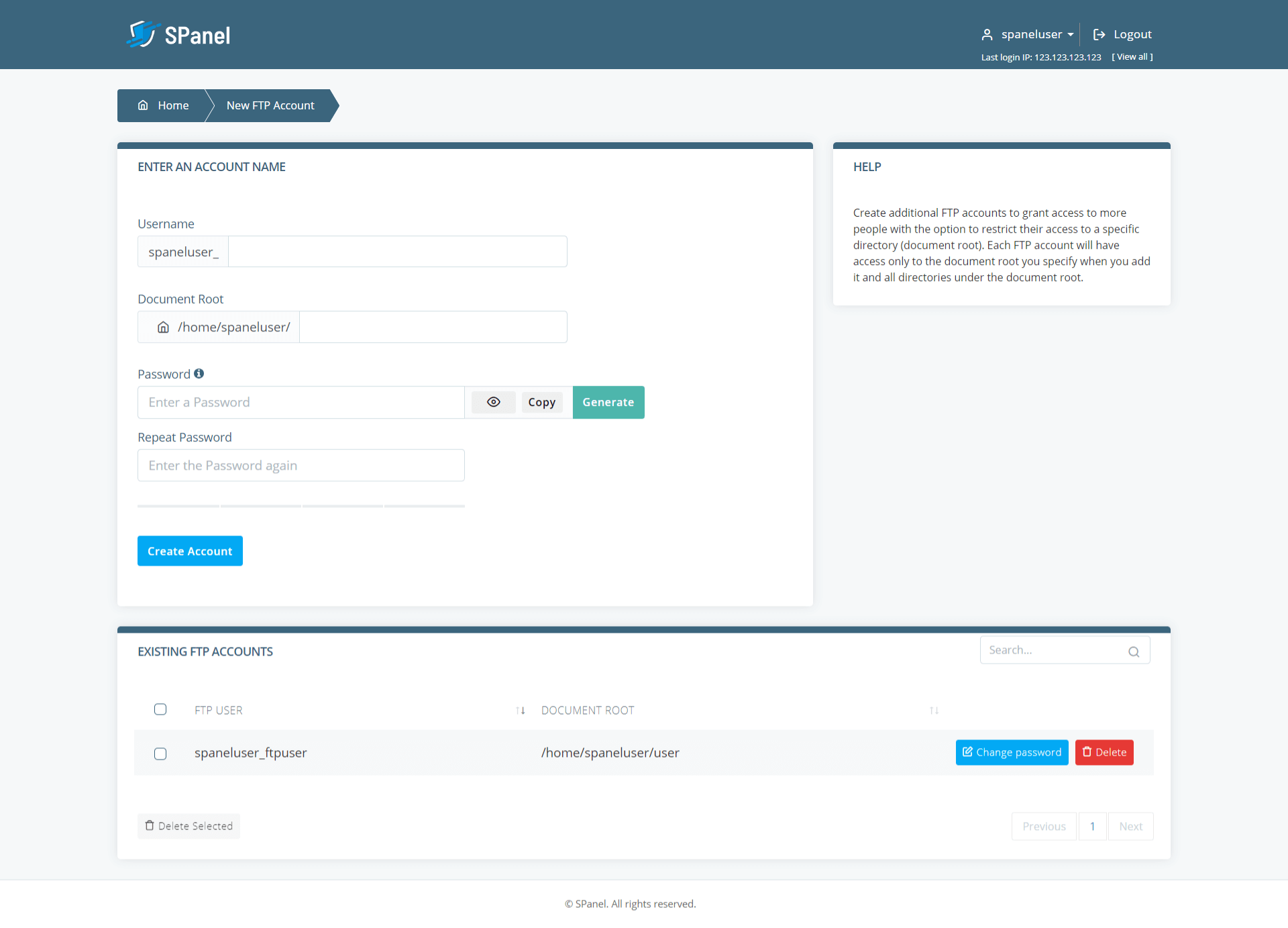Click the spaneluser_ftpuser name text

click(251, 753)
